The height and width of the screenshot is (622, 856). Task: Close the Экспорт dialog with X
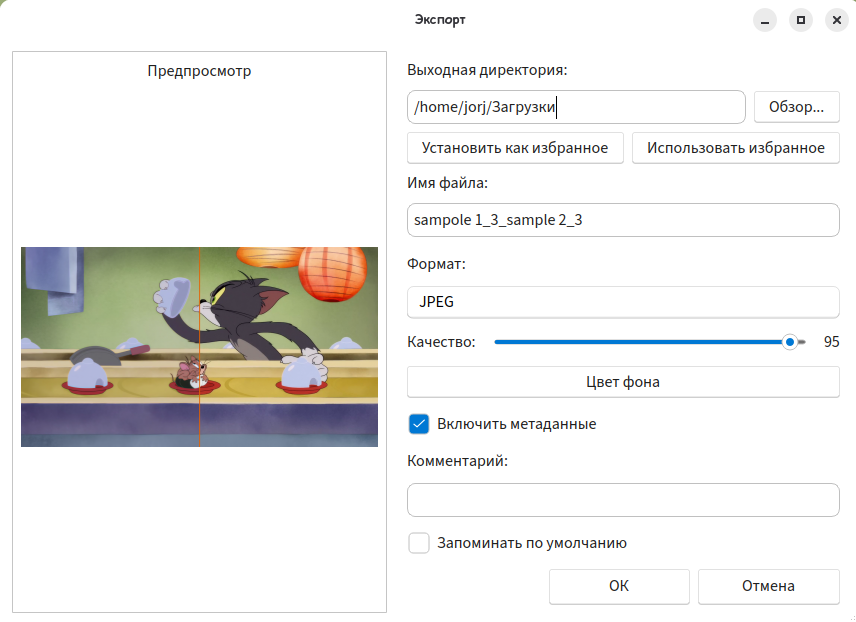point(837,20)
